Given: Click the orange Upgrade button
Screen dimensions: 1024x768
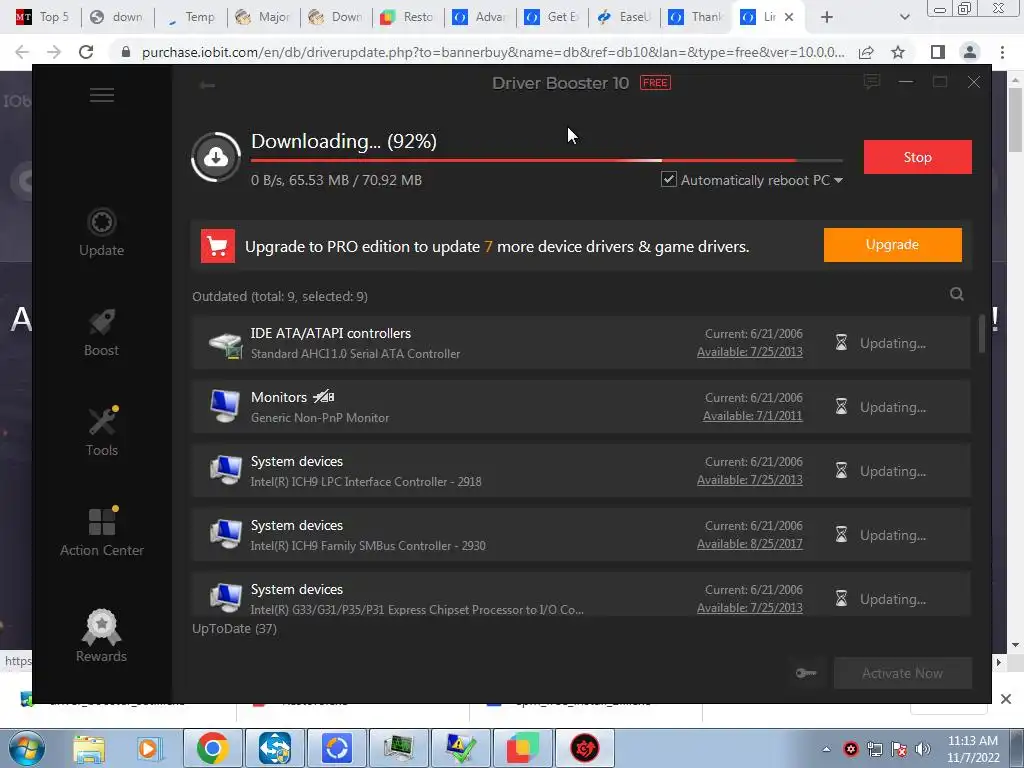Looking at the screenshot, I should click(x=892, y=245).
